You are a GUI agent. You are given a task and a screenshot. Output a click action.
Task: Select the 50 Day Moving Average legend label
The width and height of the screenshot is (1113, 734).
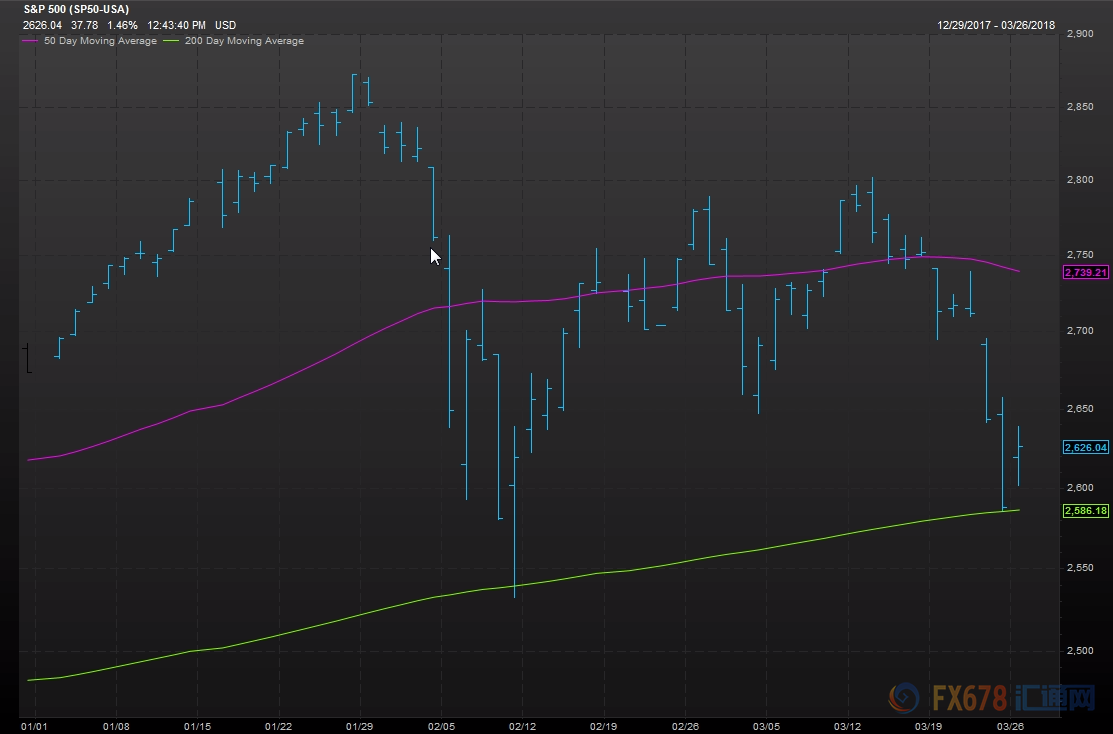coord(102,41)
